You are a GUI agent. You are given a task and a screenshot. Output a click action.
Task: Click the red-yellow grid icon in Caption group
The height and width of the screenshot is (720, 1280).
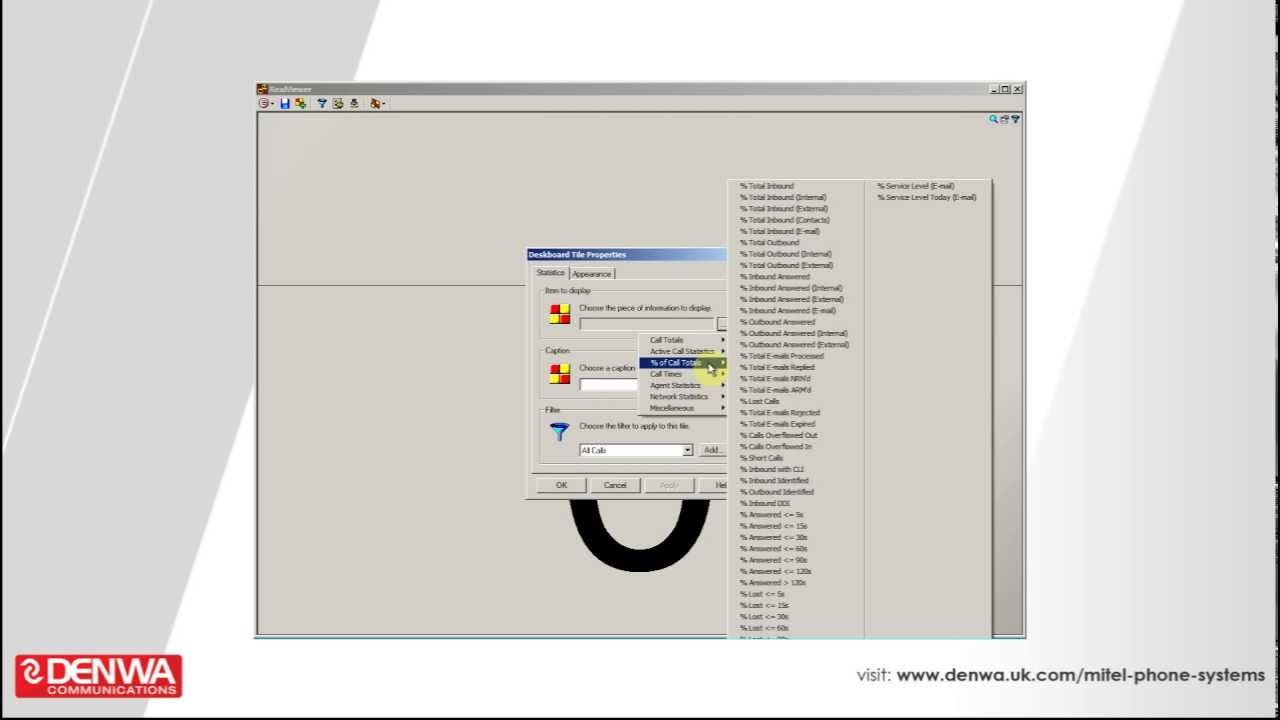point(560,374)
